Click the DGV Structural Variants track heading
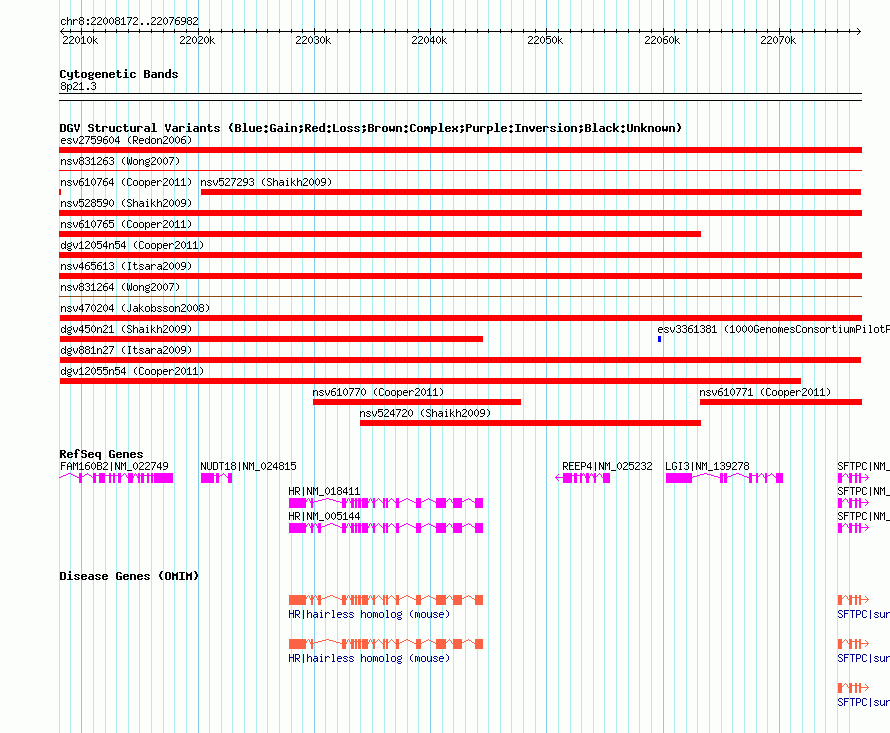The height and width of the screenshot is (733, 890). pyautogui.click(x=371, y=128)
